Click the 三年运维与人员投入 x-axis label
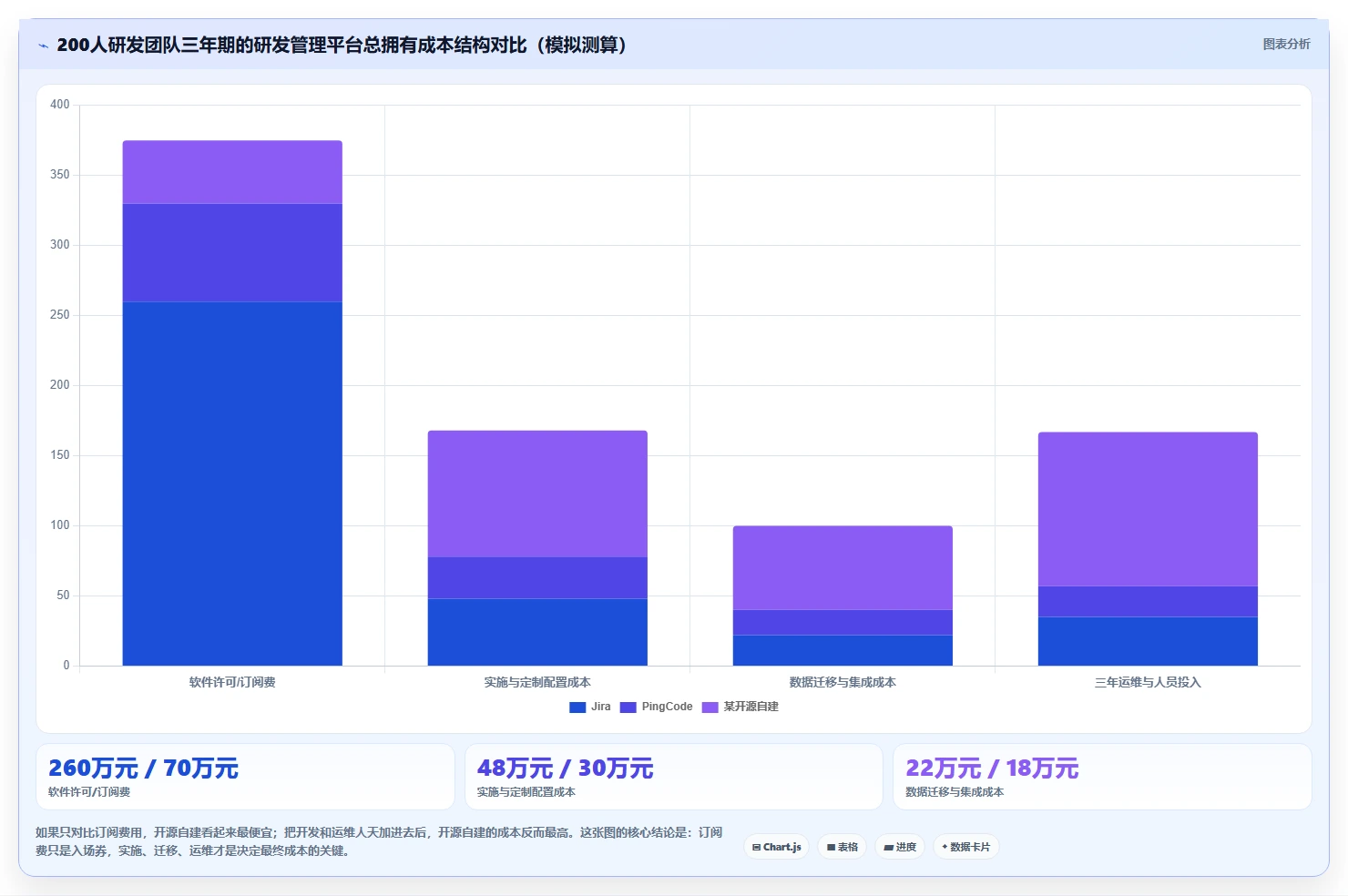 tap(1148, 682)
